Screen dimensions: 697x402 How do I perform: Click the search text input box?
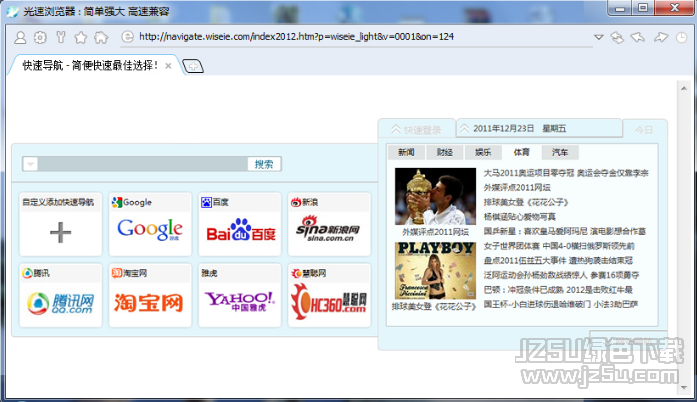(x=143, y=164)
